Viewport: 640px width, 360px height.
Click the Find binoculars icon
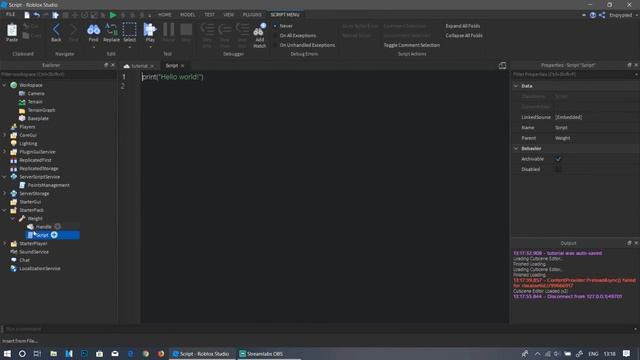pyautogui.click(x=93, y=30)
